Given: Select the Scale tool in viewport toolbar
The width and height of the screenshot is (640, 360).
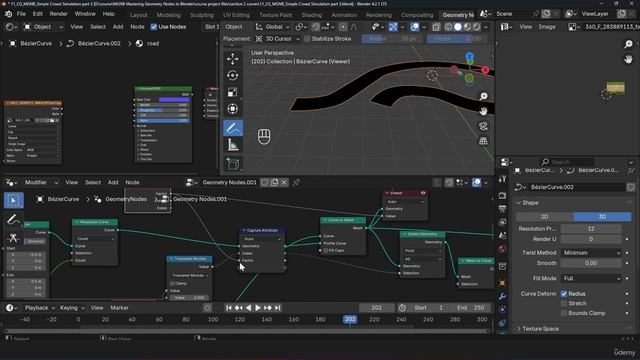Looking at the screenshot, I should coord(233,92).
